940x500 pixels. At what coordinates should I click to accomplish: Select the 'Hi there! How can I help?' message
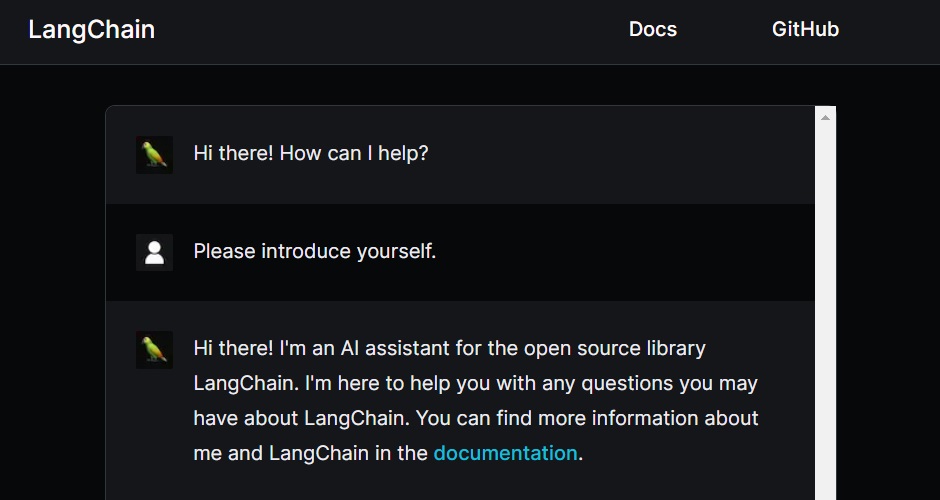[x=310, y=155]
